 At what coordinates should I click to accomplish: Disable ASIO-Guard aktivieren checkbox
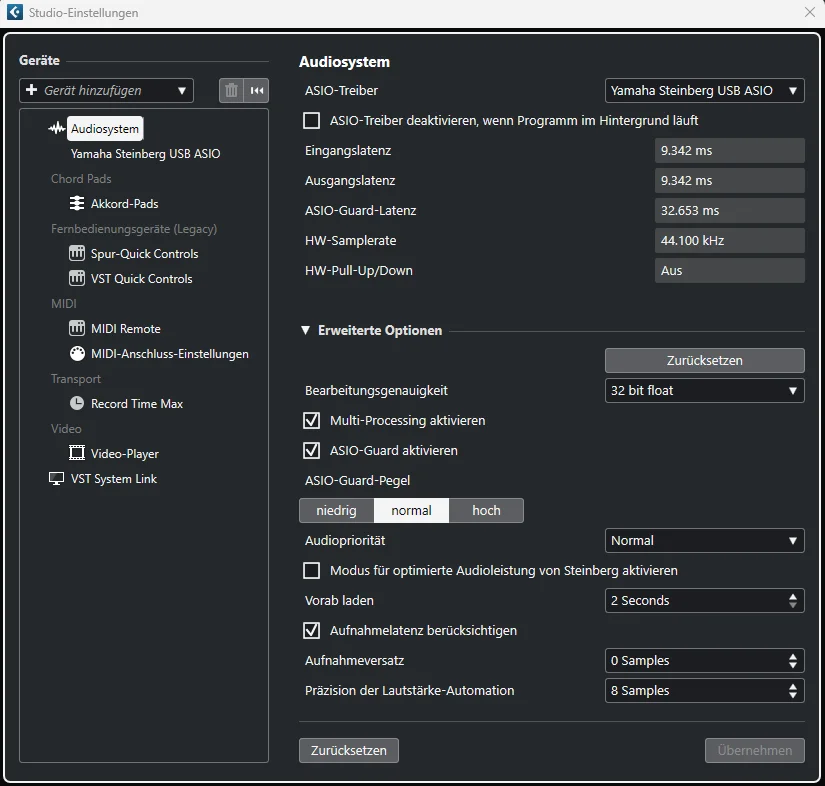coord(311,450)
